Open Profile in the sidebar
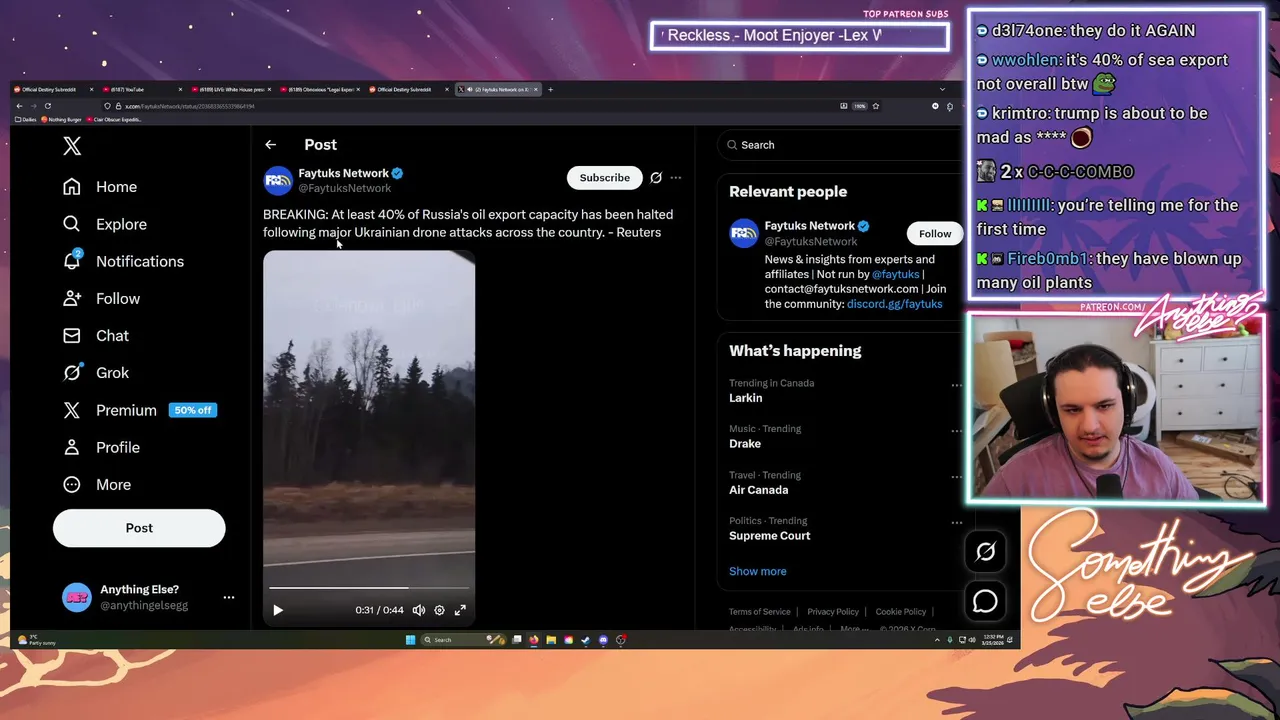1280x720 pixels. (100, 447)
